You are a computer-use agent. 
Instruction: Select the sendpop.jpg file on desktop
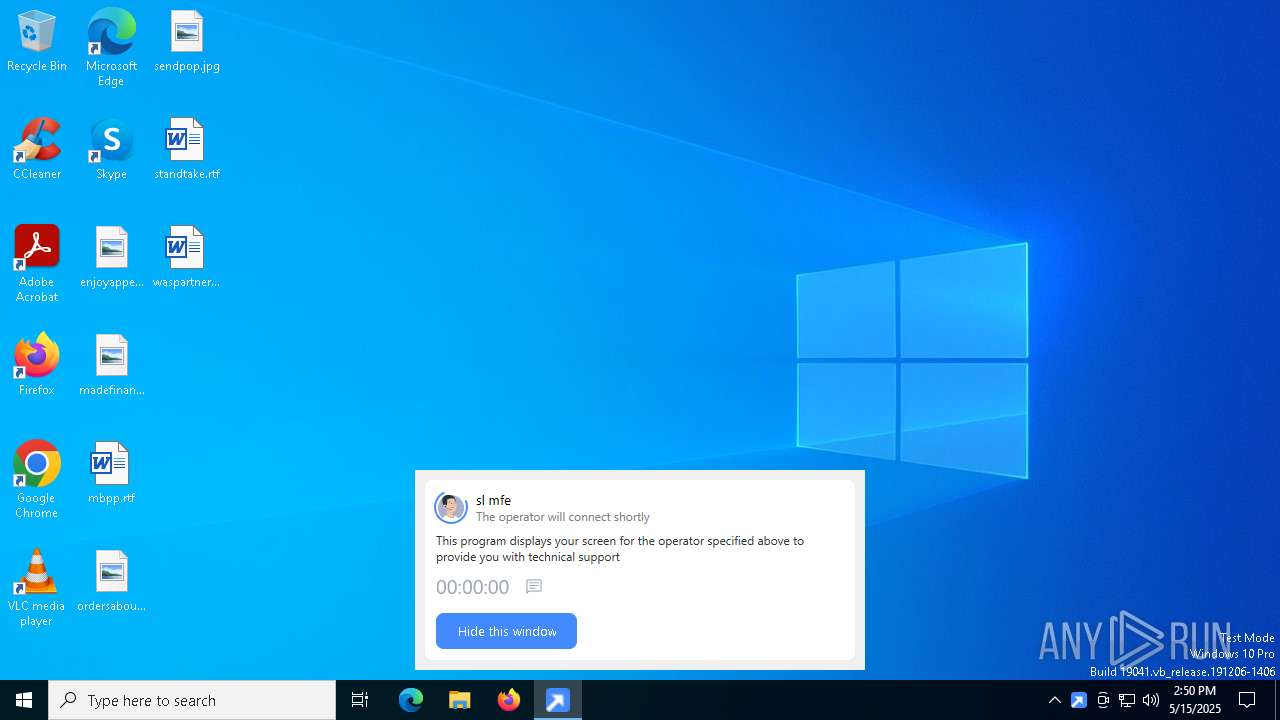pos(187,42)
